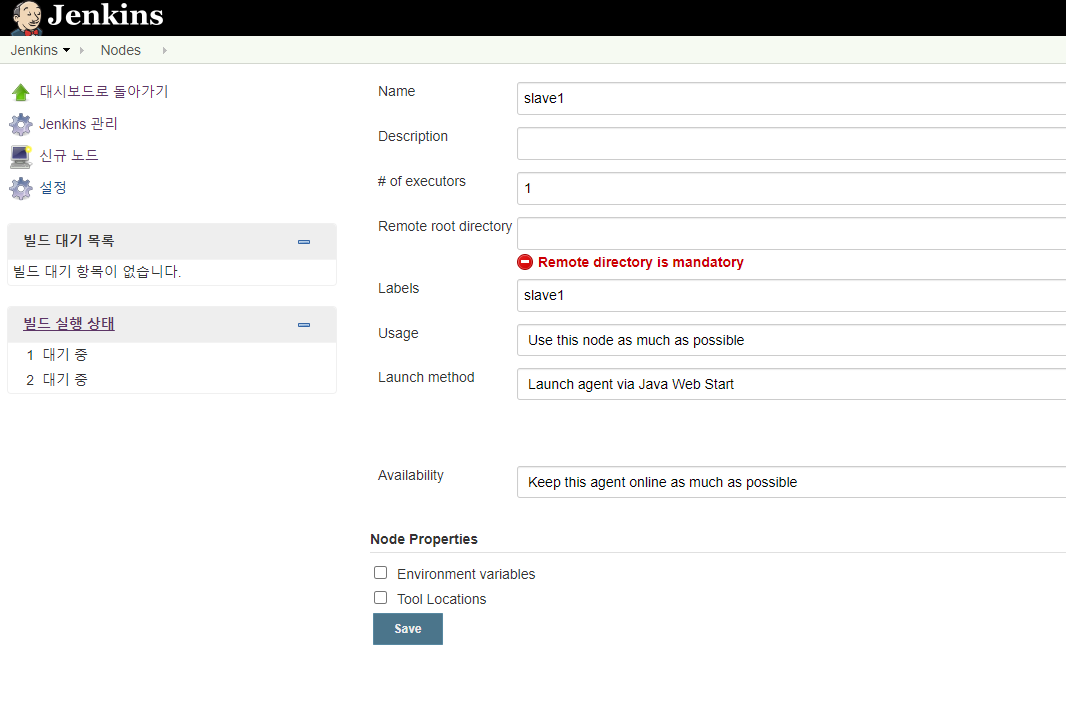Click the Jenkins breadcrumb link

[x=34, y=50]
